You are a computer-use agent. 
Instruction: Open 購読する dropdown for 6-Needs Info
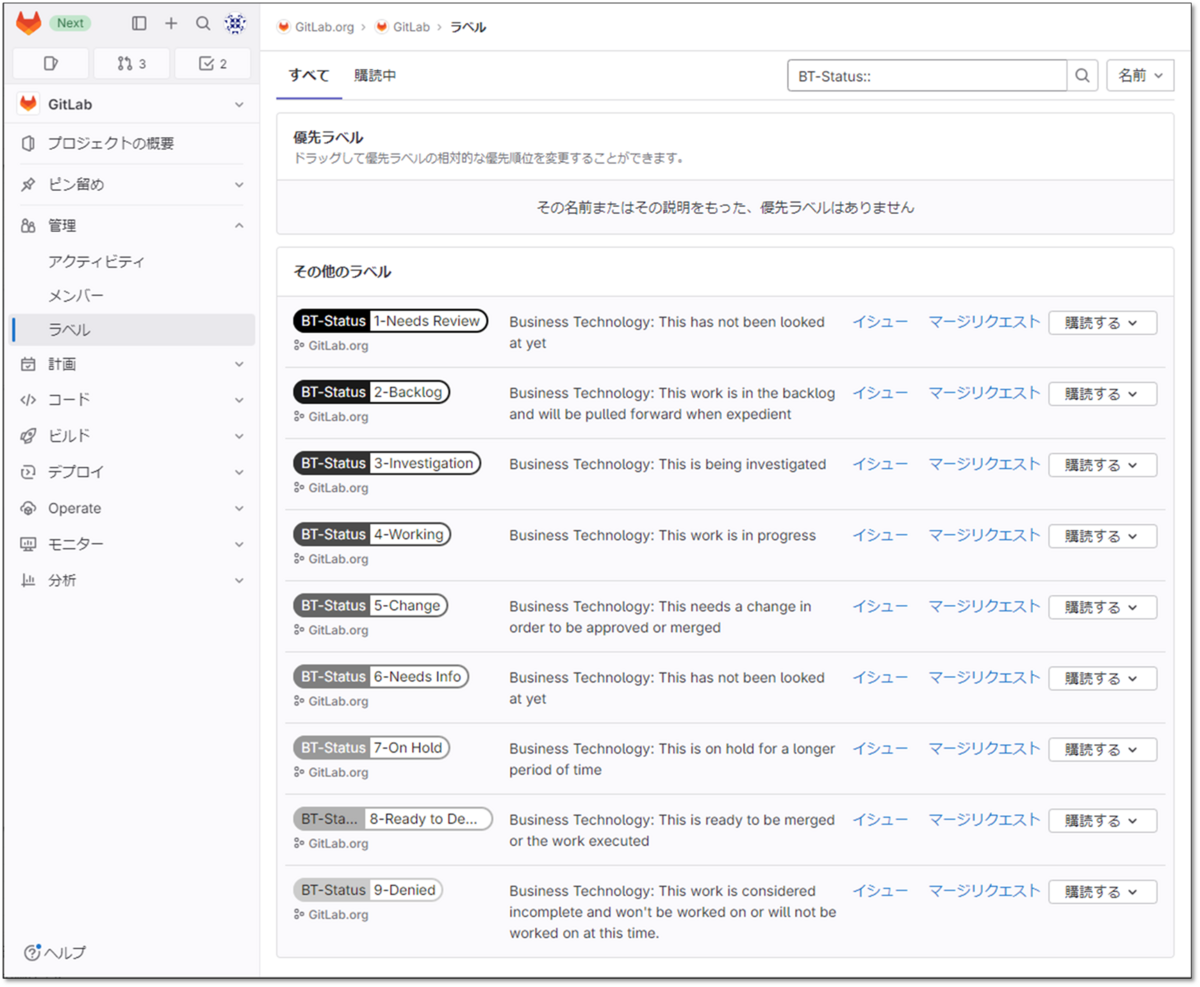click(x=1102, y=678)
